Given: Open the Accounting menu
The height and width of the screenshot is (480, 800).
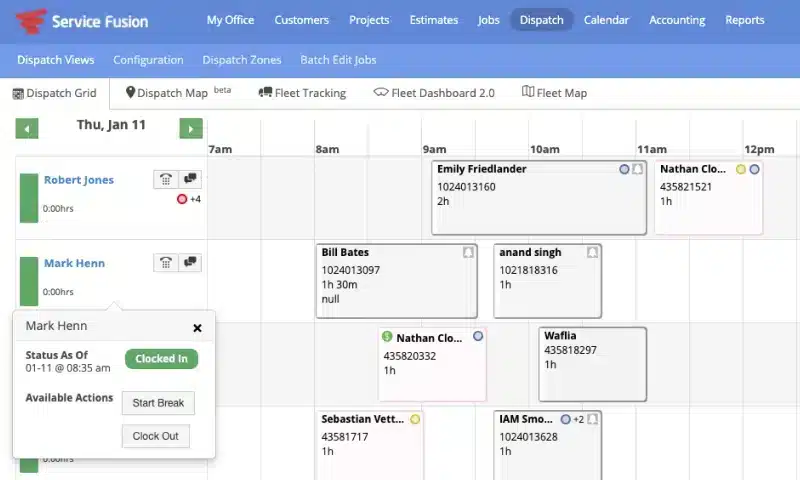Looking at the screenshot, I should tap(676, 20).
